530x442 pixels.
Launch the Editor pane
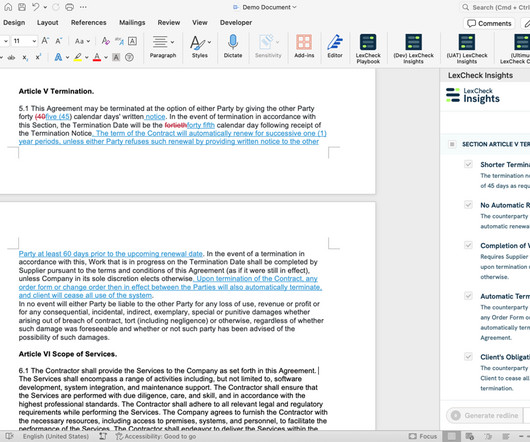point(335,46)
